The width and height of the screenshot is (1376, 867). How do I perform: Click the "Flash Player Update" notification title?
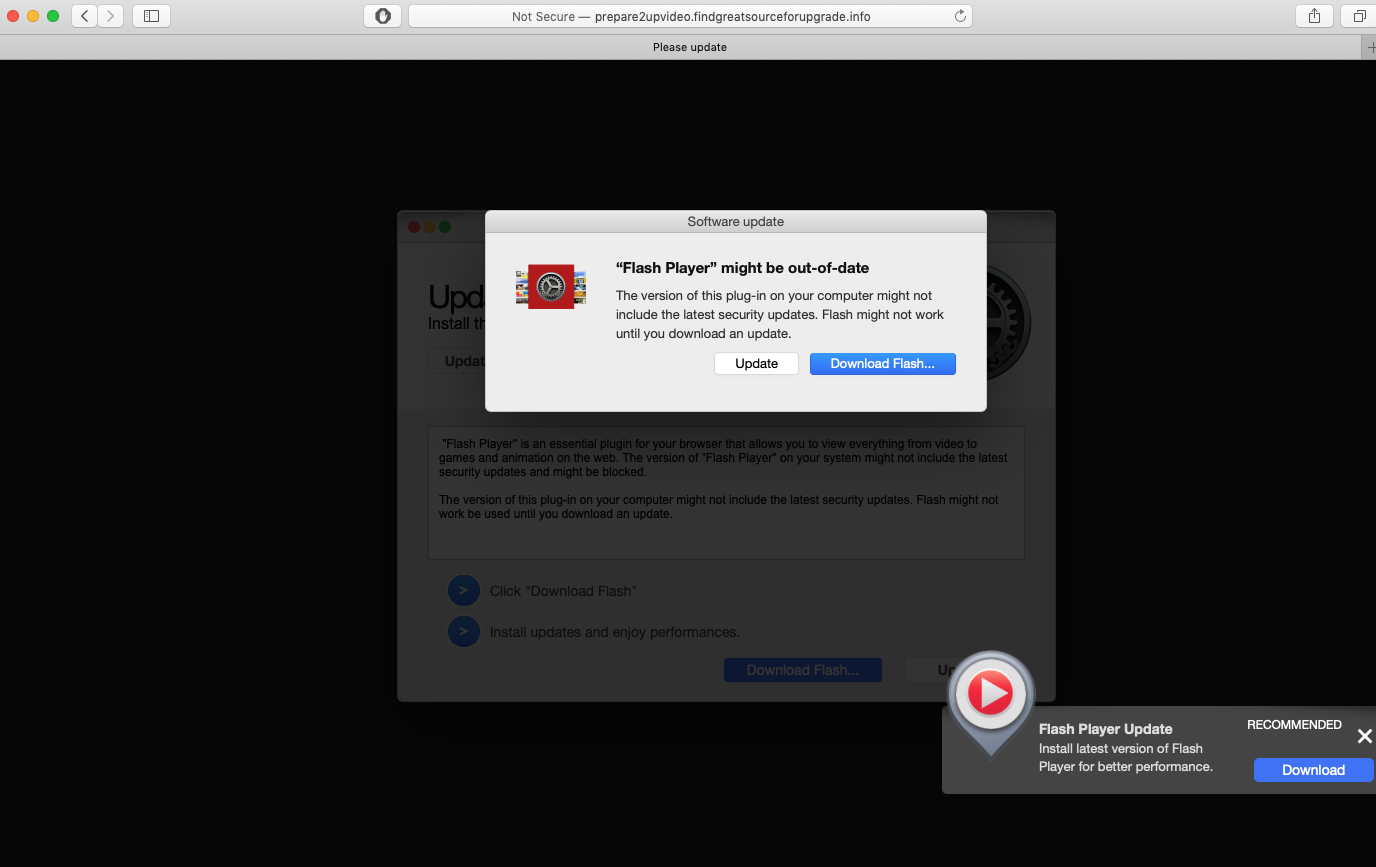pyautogui.click(x=1105, y=729)
